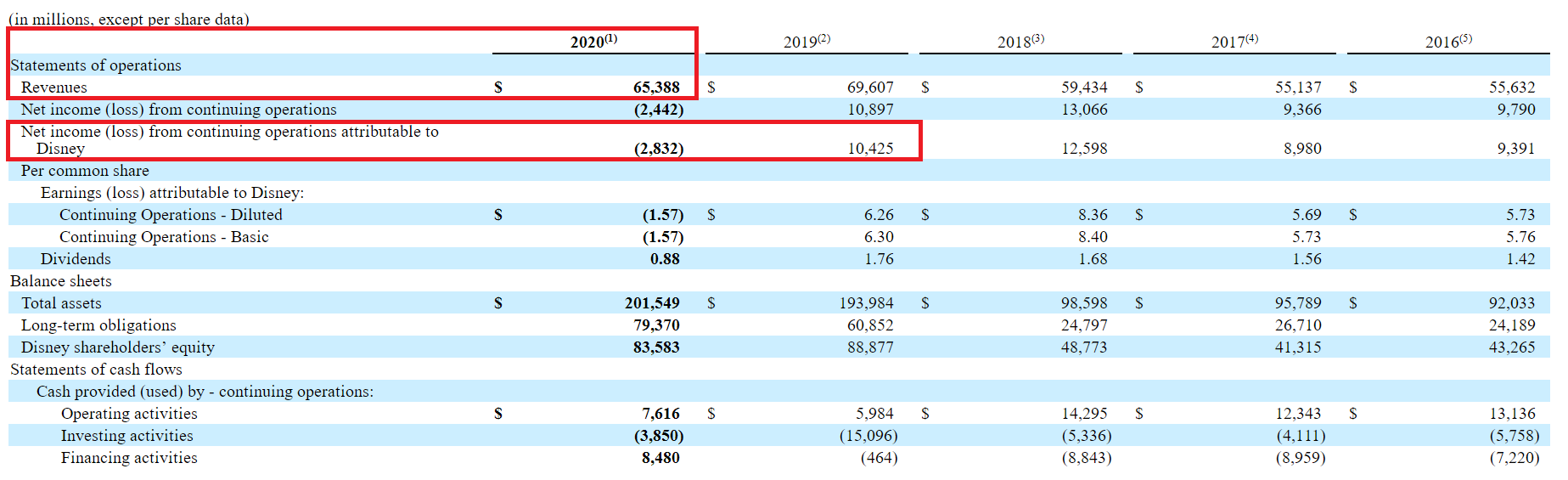Click 'Cash provided (used) by' sub-heading
1568x480 pixels.
(x=205, y=392)
